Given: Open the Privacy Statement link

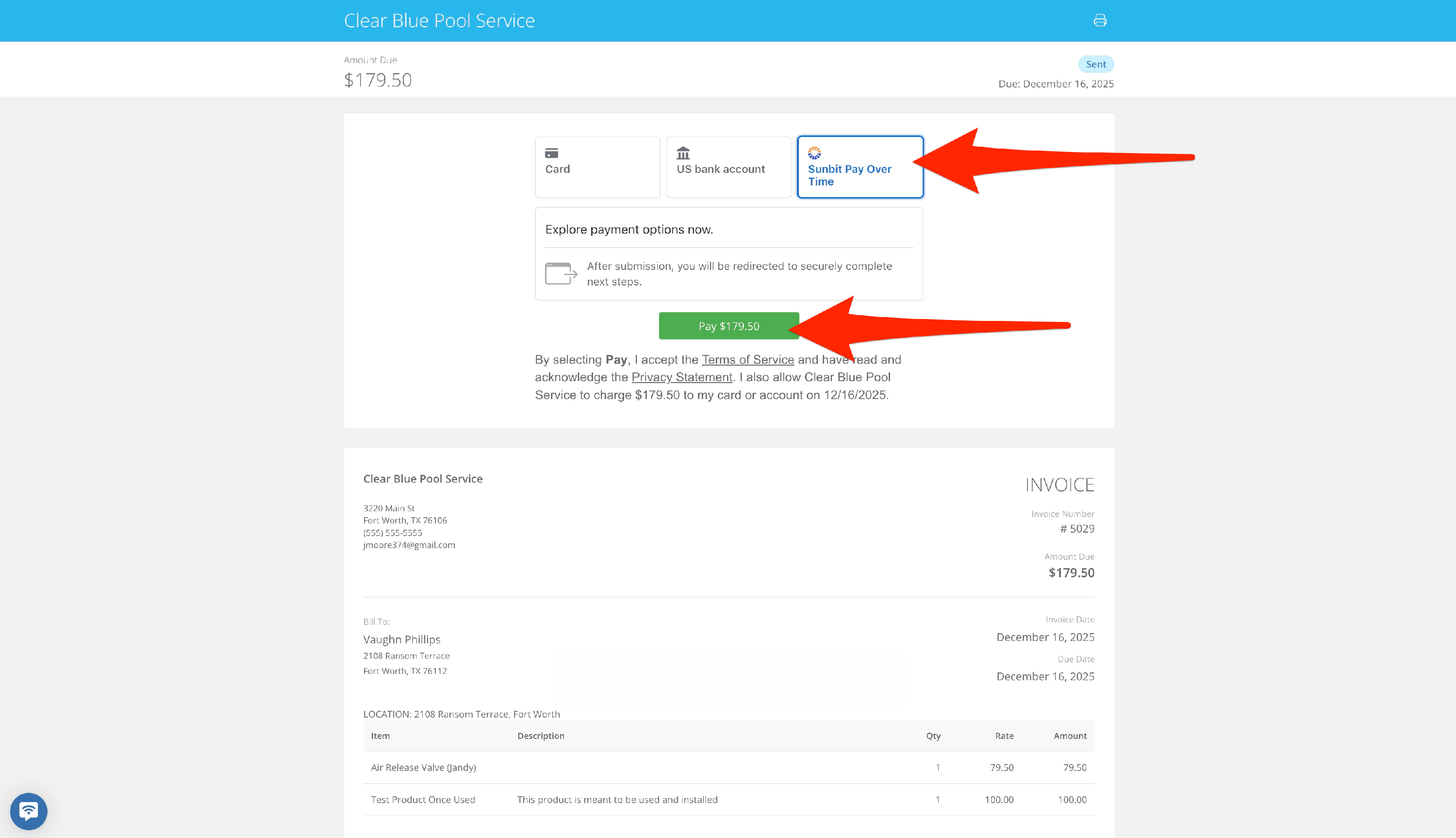Looking at the screenshot, I should tap(681, 378).
